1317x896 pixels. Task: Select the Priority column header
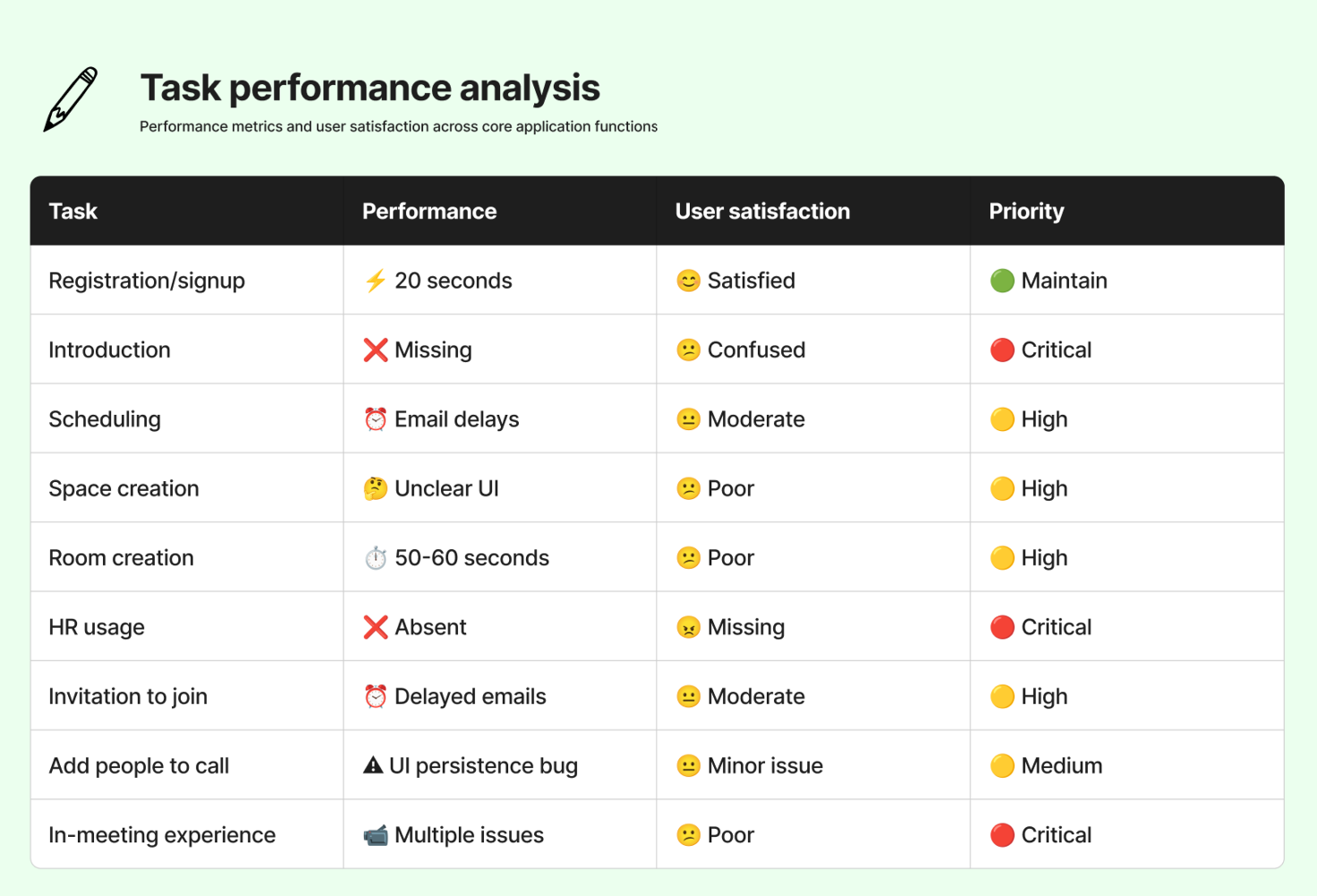[1026, 211]
